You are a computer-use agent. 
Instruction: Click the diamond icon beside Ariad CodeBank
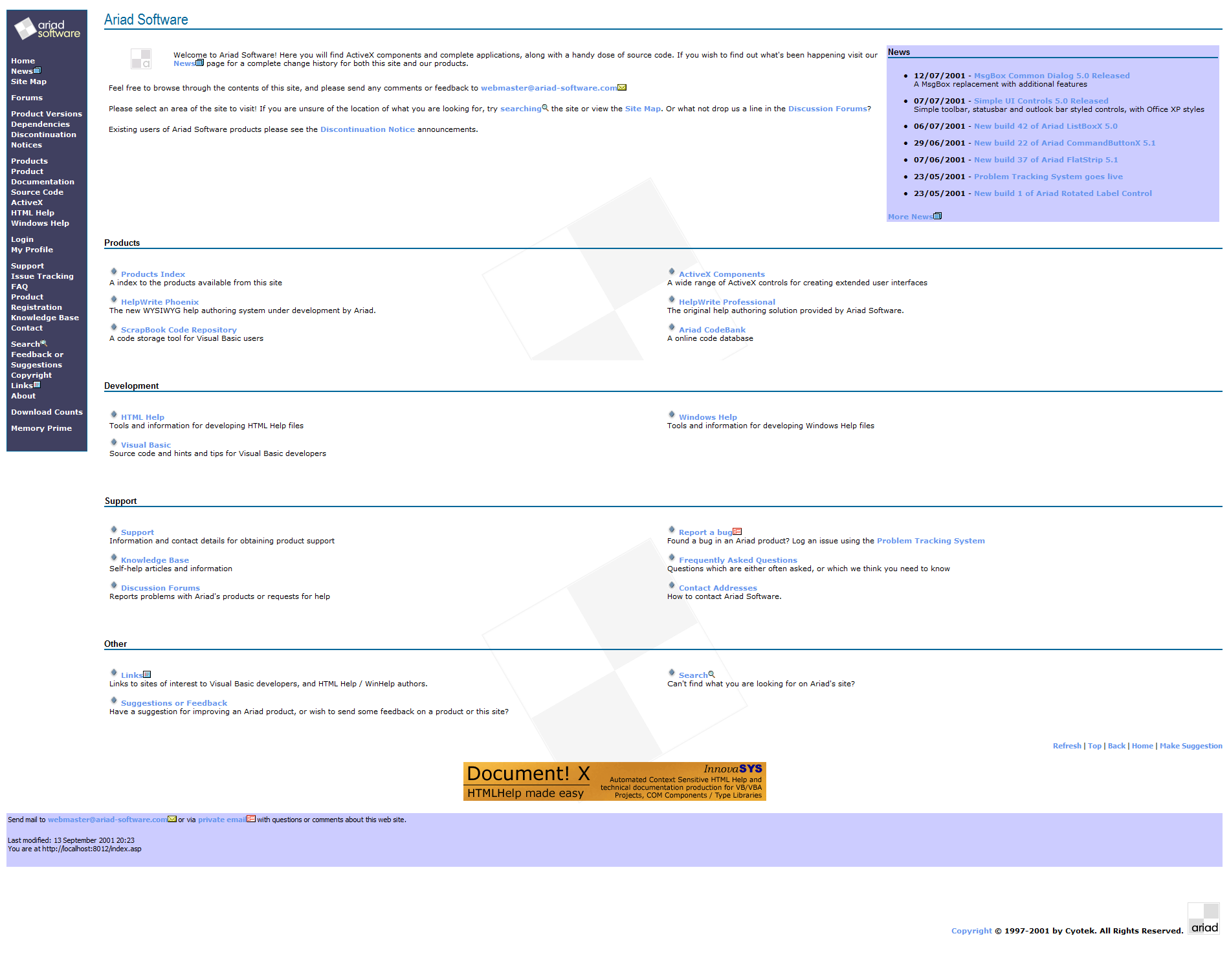672,327
